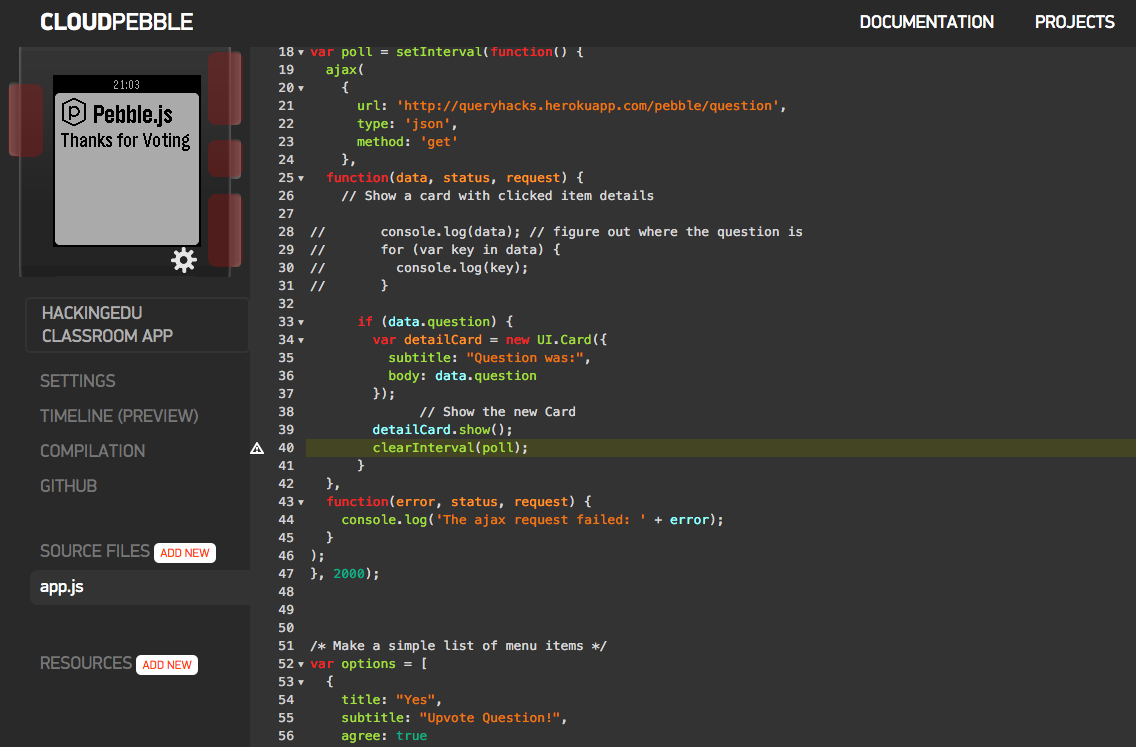The width and height of the screenshot is (1136, 747).
Task: Open the GitHub section
Action: coord(68,486)
